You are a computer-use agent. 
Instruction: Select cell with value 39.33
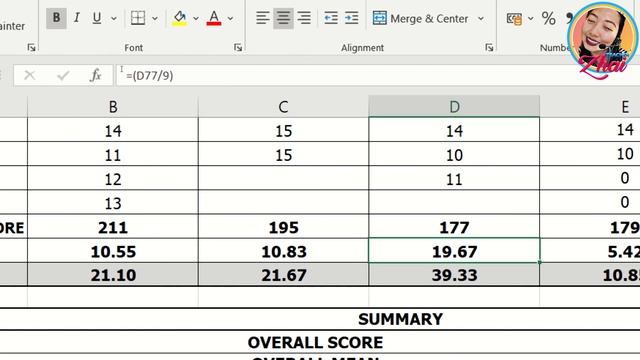[x=454, y=275]
